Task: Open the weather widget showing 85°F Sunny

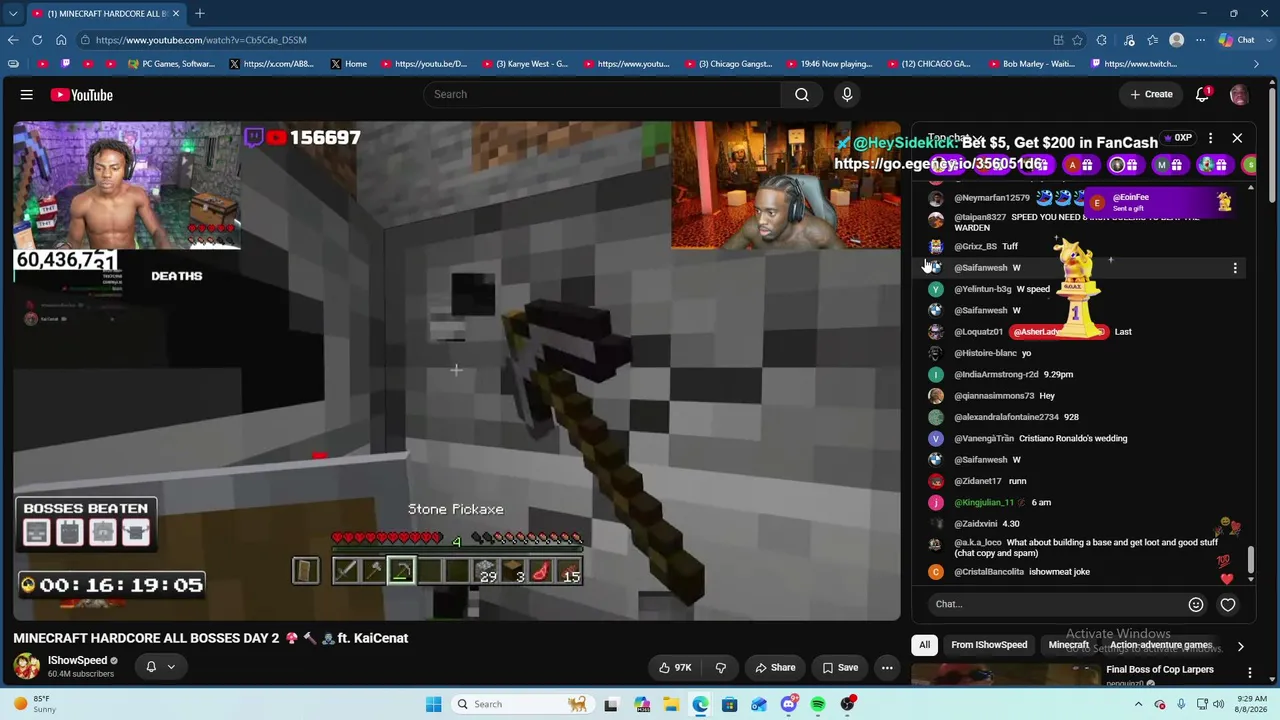Action: pyautogui.click(x=34, y=704)
